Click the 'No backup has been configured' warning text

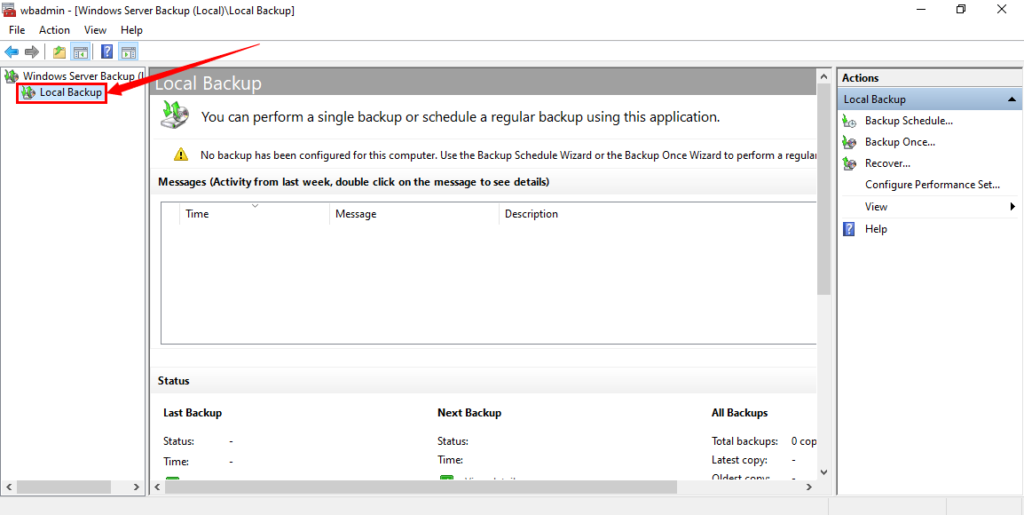[x=508, y=155]
